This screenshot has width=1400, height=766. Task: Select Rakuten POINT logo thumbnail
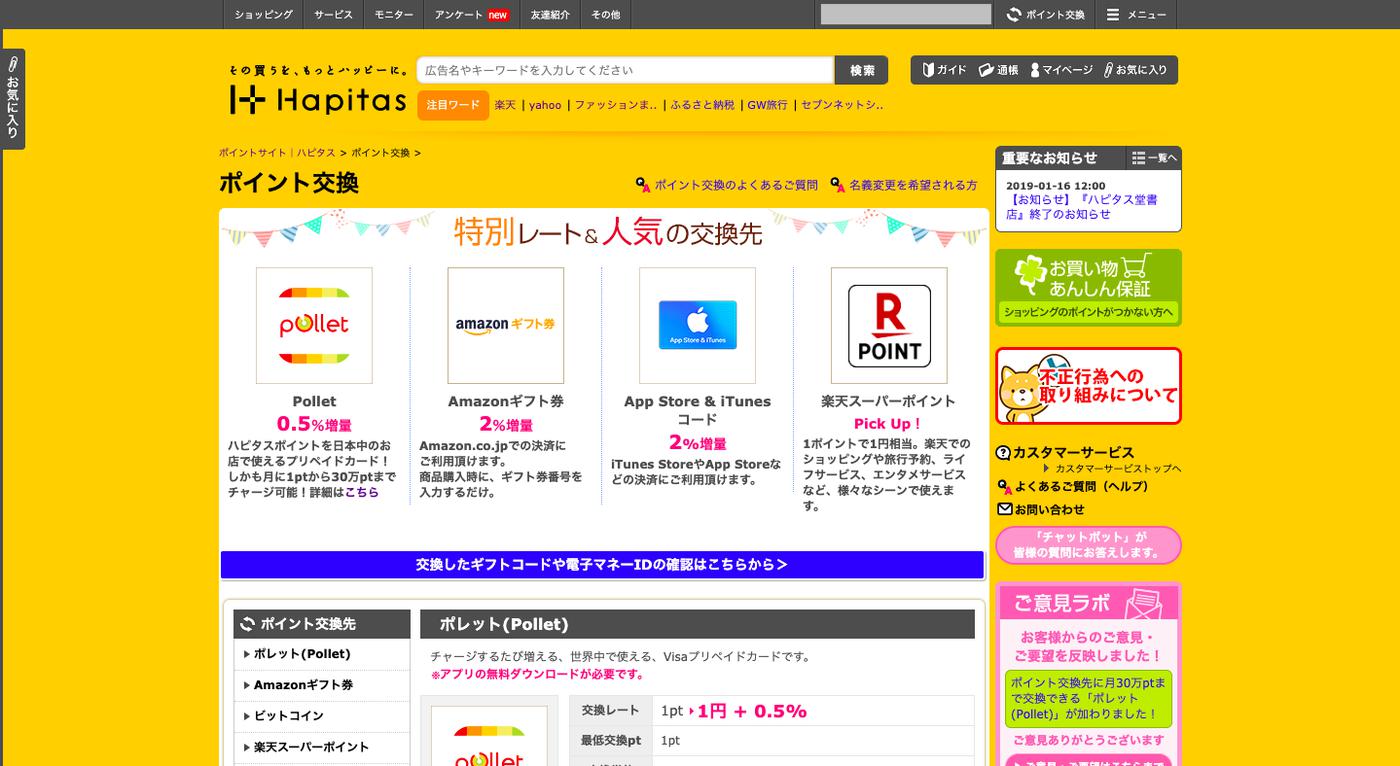click(x=889, y=325)
